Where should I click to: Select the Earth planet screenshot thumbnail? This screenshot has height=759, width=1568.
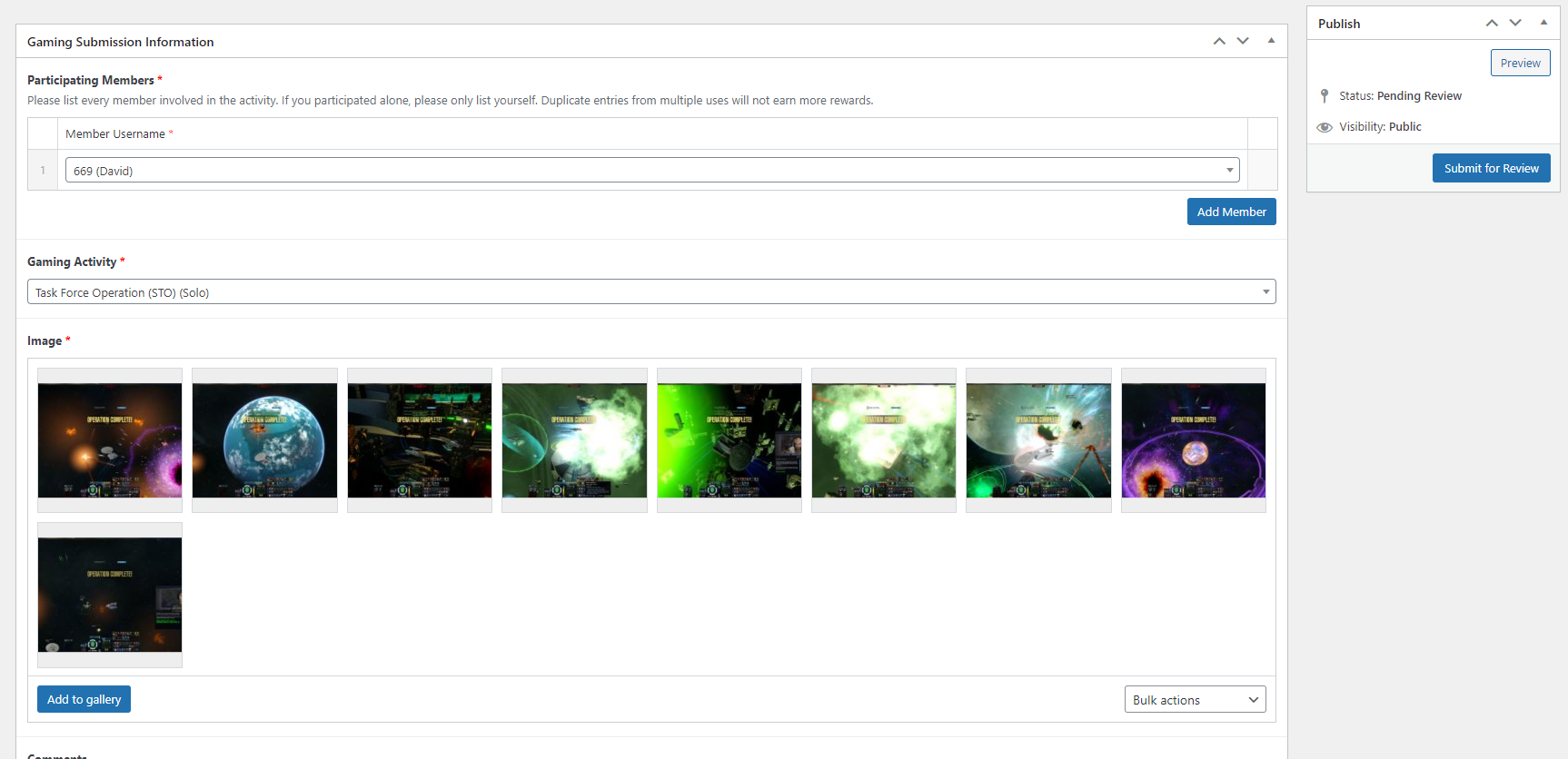coord(264,440)
